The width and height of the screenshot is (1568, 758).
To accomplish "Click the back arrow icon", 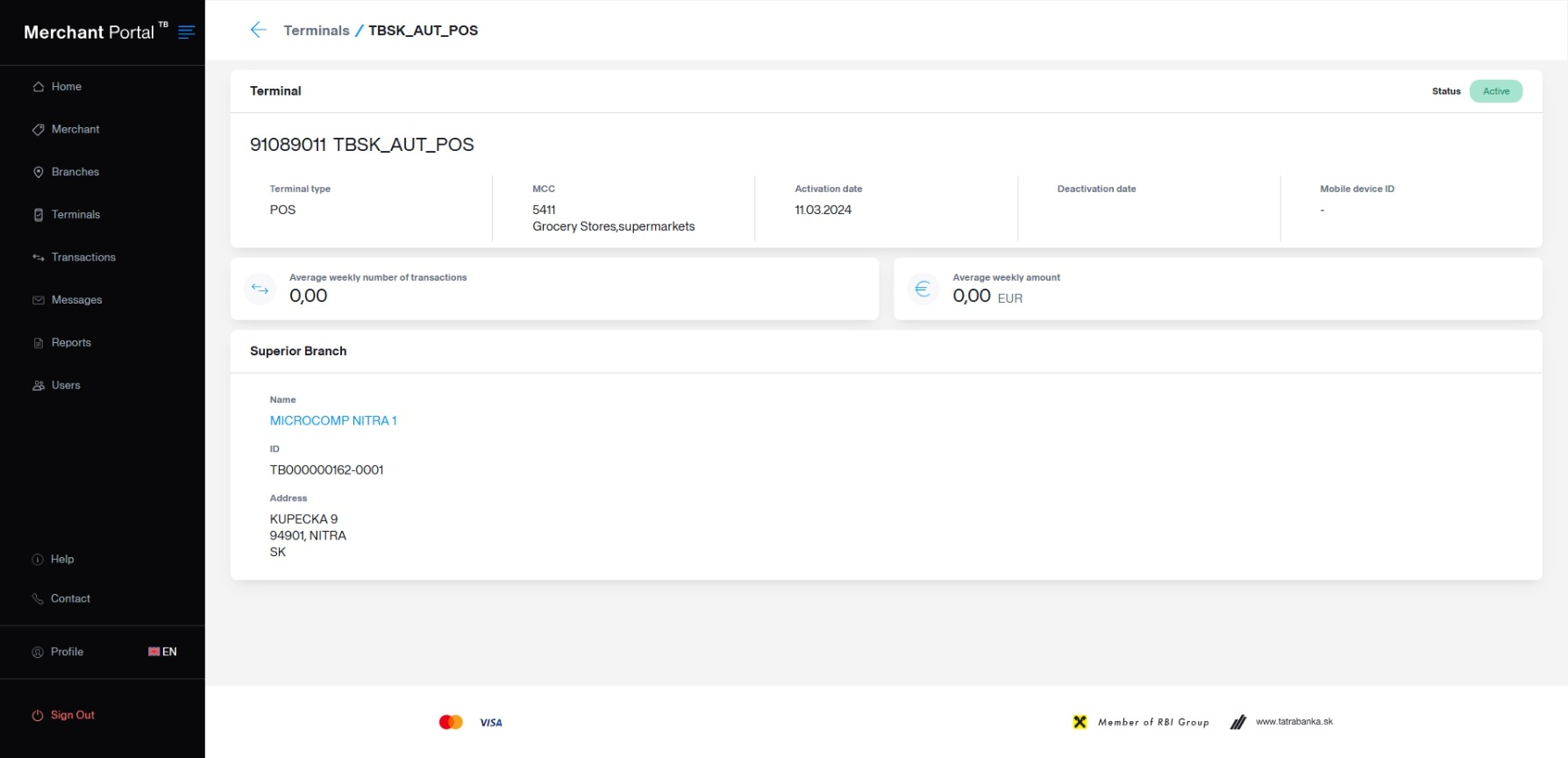I will 258,30.
